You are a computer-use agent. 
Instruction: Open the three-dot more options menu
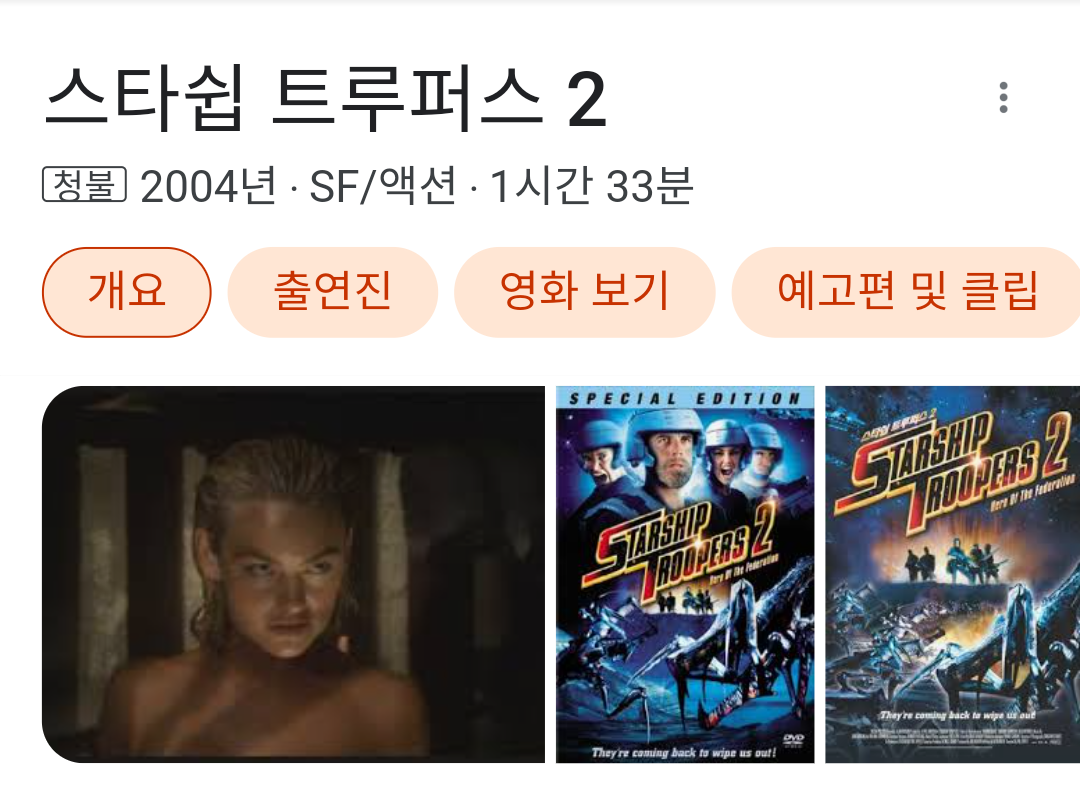pos(1003,97)
